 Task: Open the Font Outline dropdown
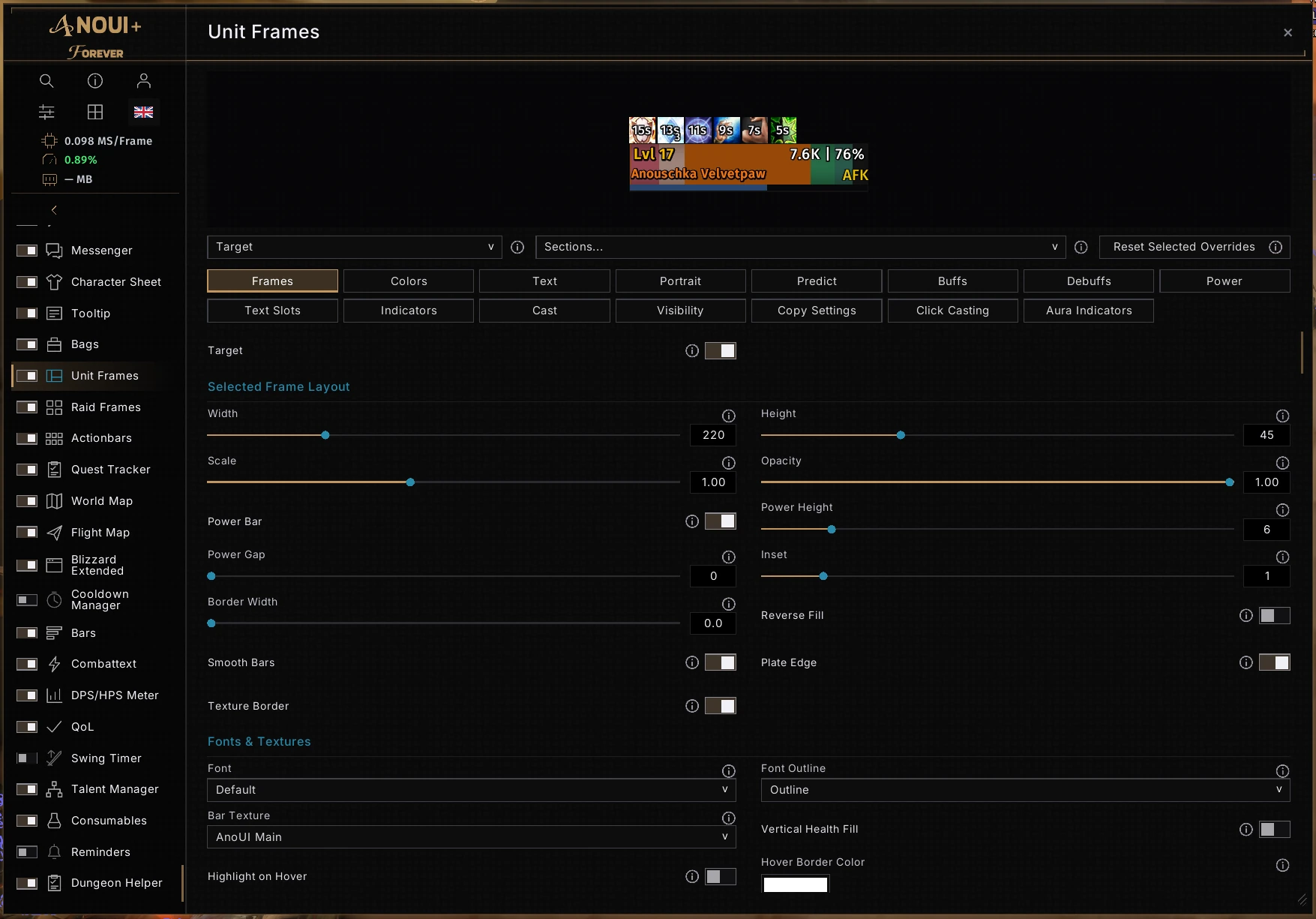pyautogui.click(x=1025, y=790)
